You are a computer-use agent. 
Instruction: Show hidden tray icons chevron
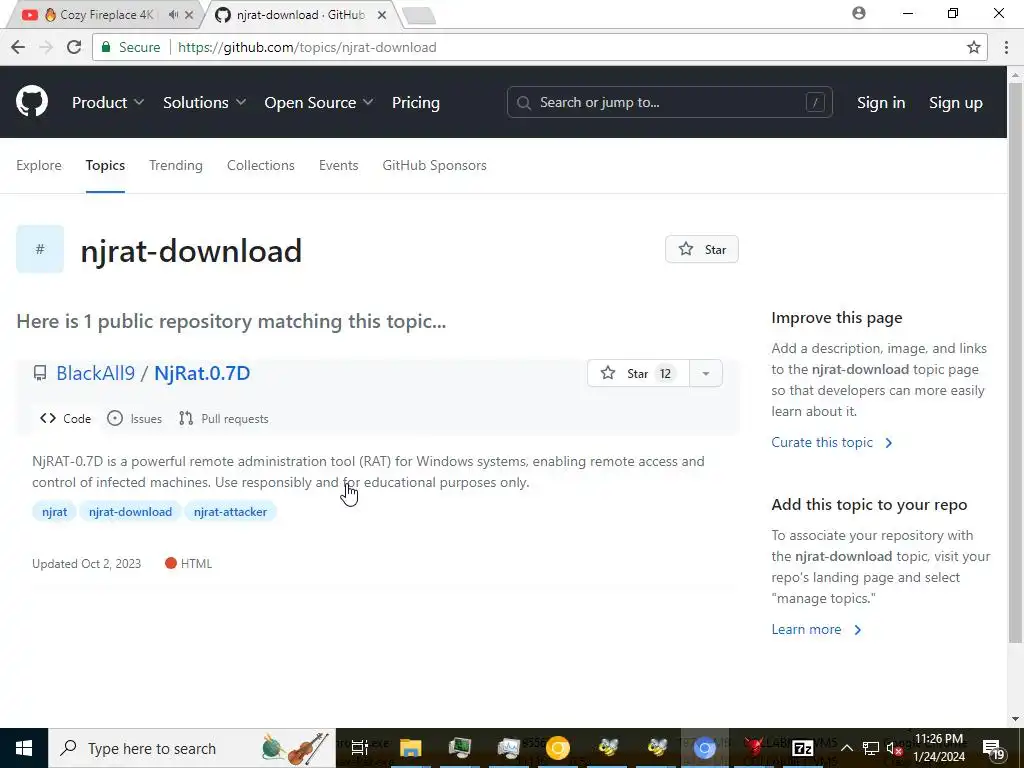[x=846, y=748]
